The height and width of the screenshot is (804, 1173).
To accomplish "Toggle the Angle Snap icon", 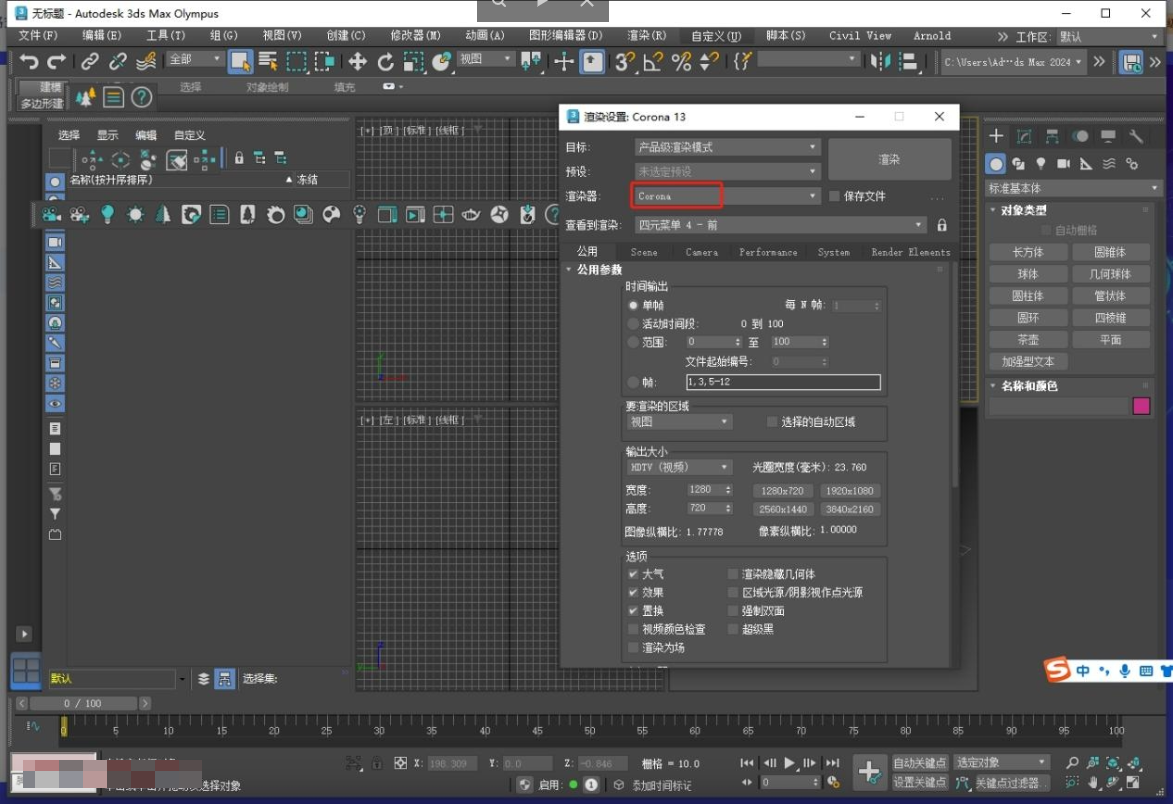I will 653,62.
